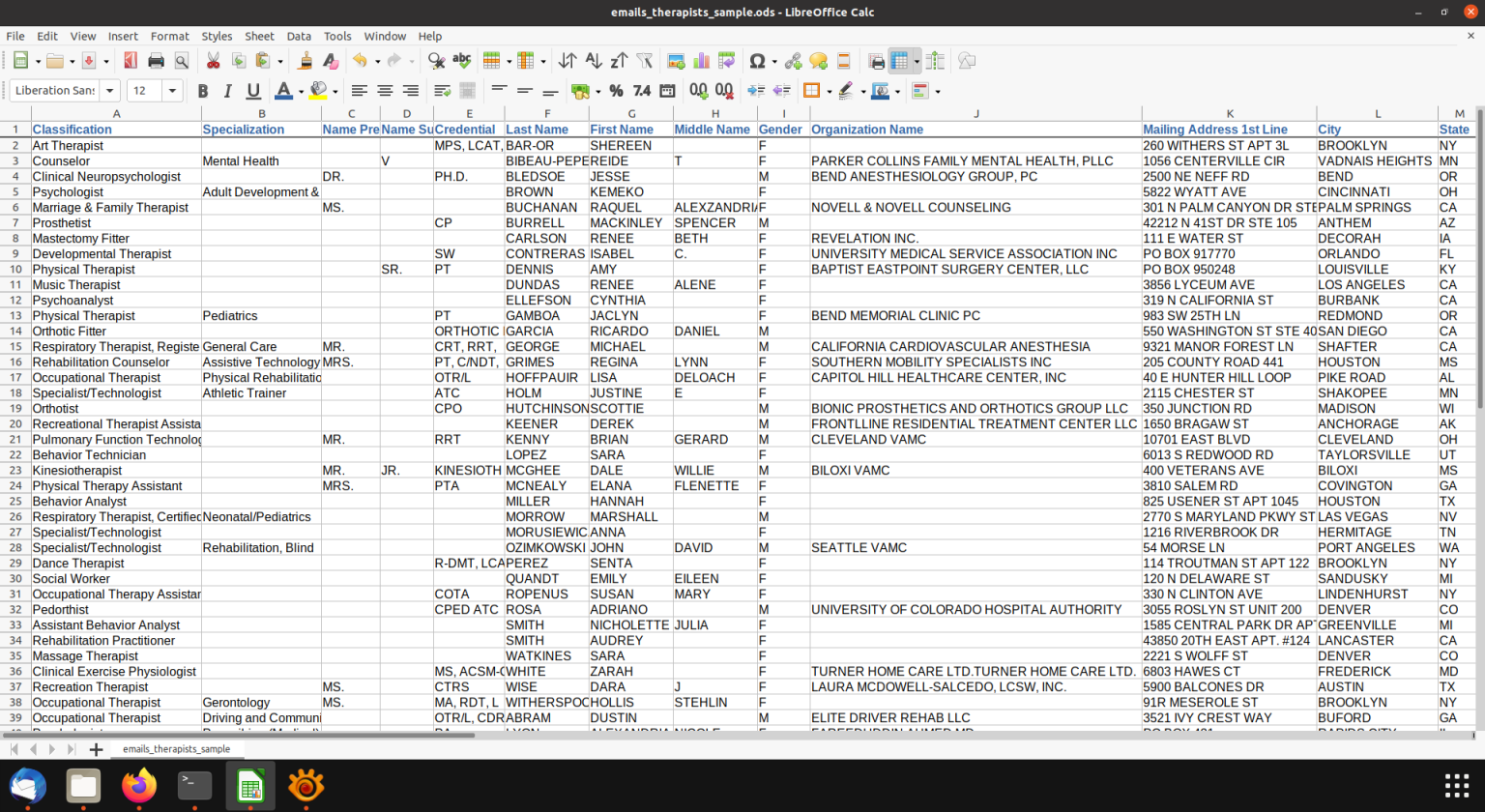Open the font color dropdown arrow

[301, 91]
